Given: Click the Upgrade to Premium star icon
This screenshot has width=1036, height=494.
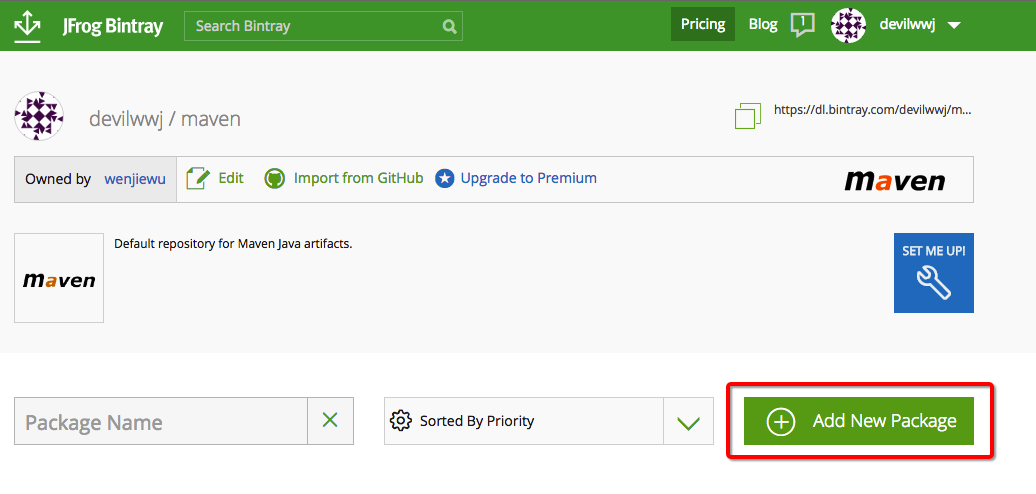Looking at the screenshot, I should [445, 179].
